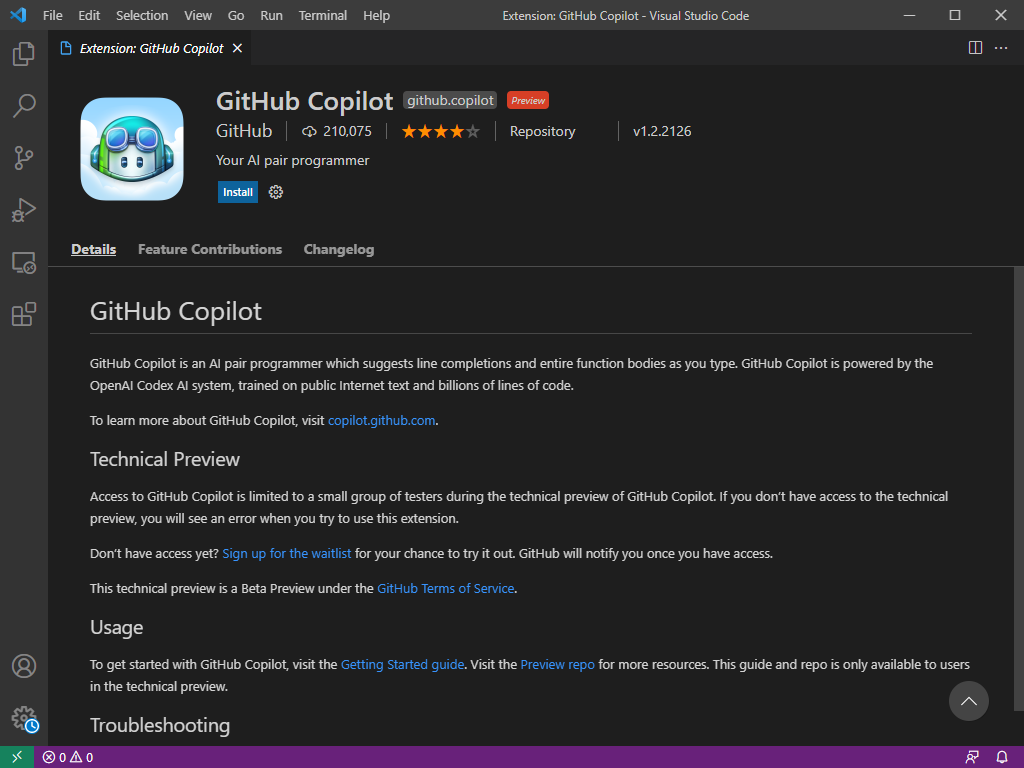Image resolution: width=1024 pixels, height=768 pixels.
Task: Open the Getting Started guide link
Action: (x=402, y=665)
